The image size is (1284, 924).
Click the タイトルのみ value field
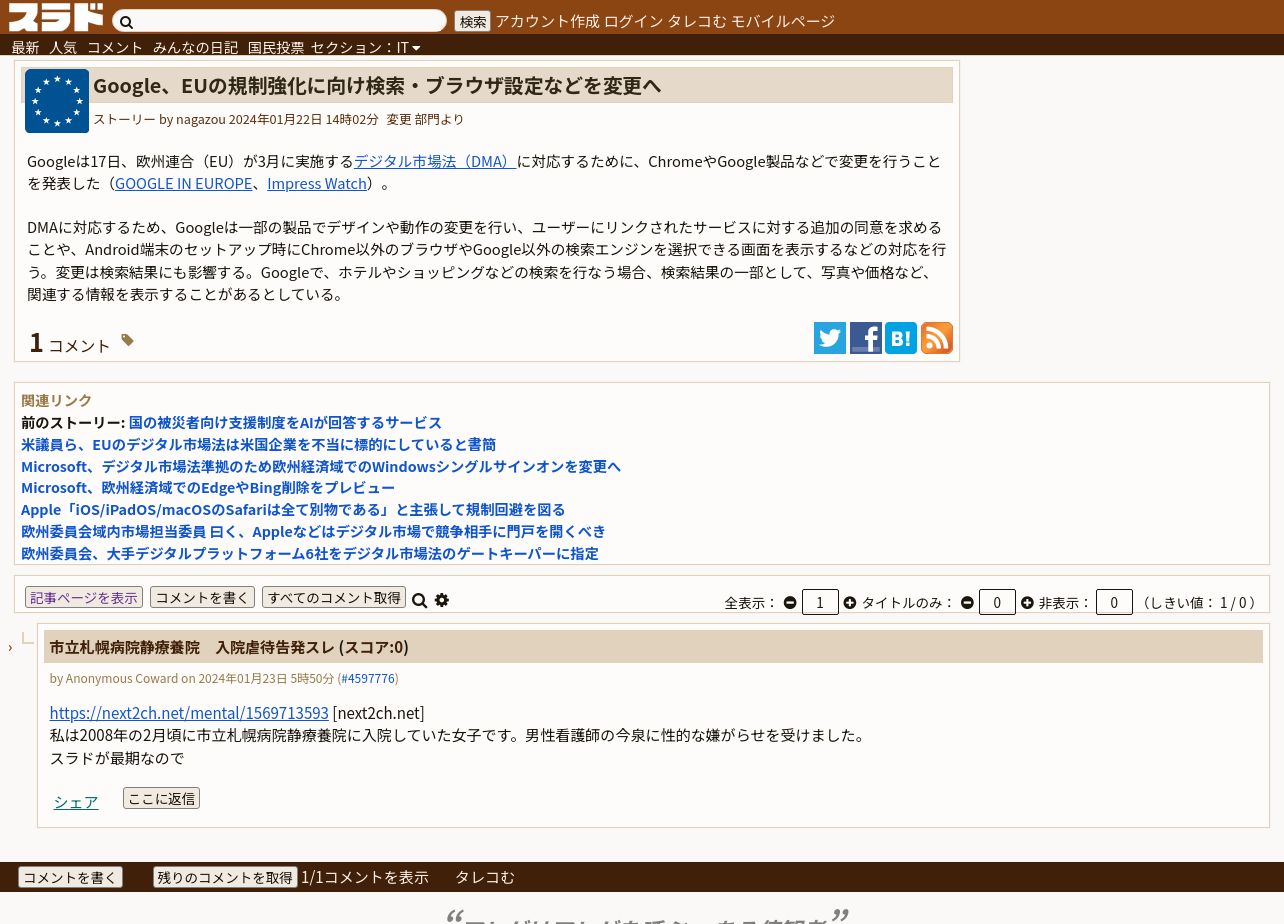click(x=997, y=602)
